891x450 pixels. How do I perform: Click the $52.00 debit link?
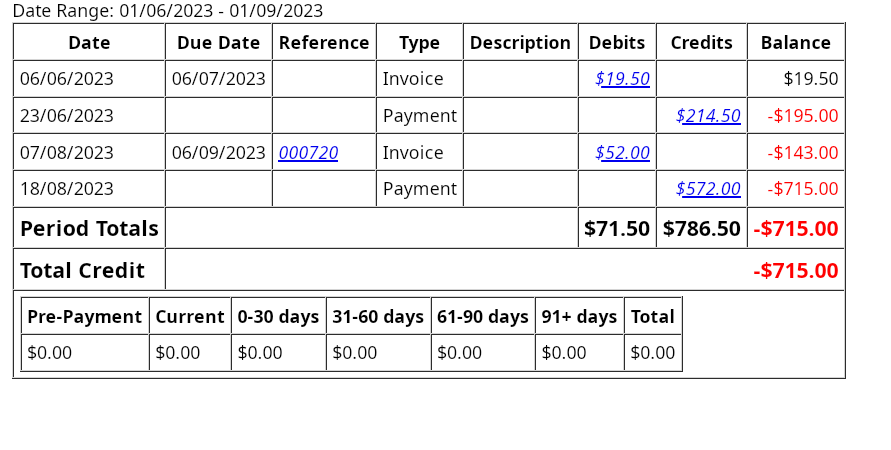[622, 153]
